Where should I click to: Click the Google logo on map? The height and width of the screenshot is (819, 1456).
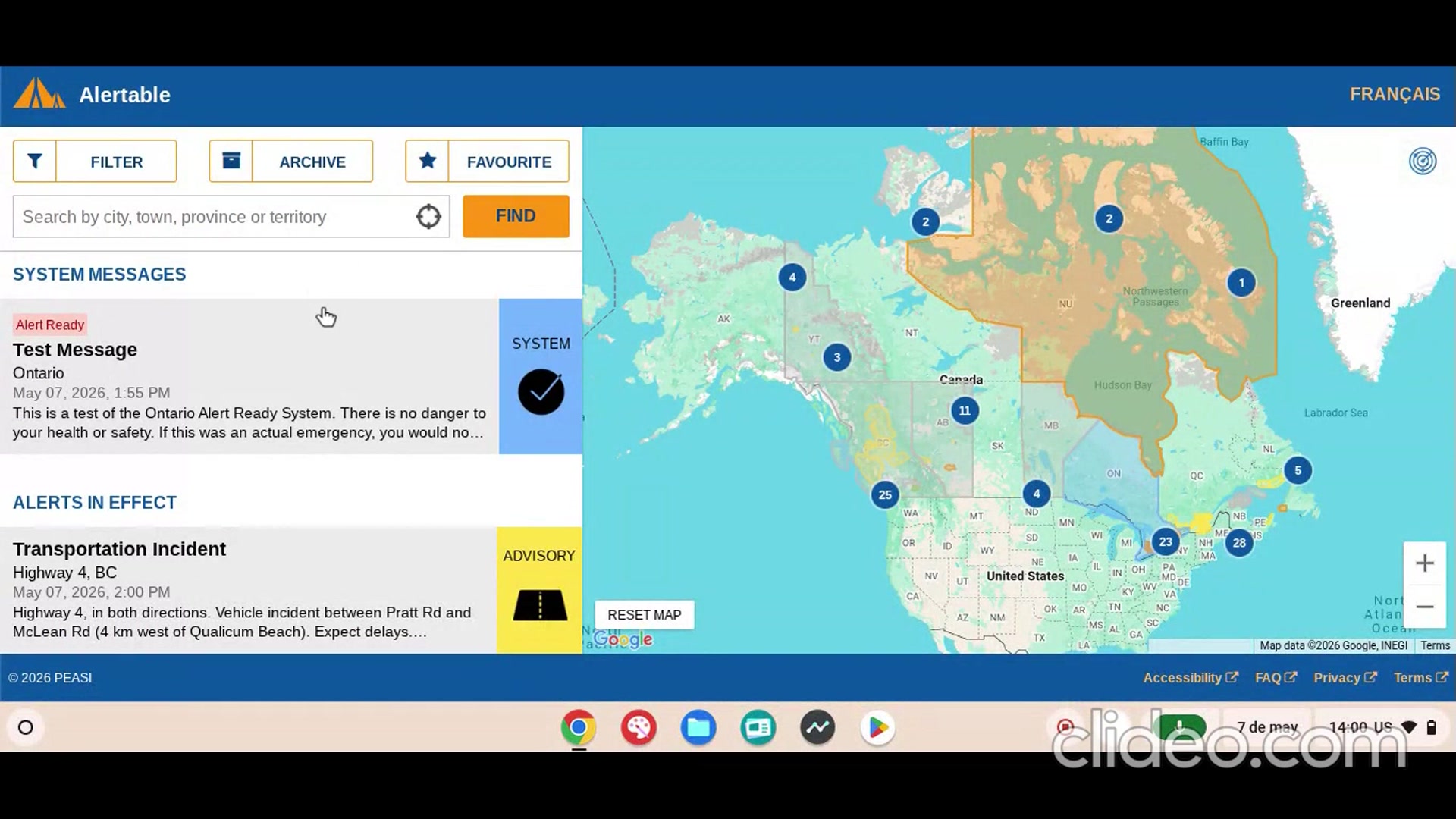point(623,640)
